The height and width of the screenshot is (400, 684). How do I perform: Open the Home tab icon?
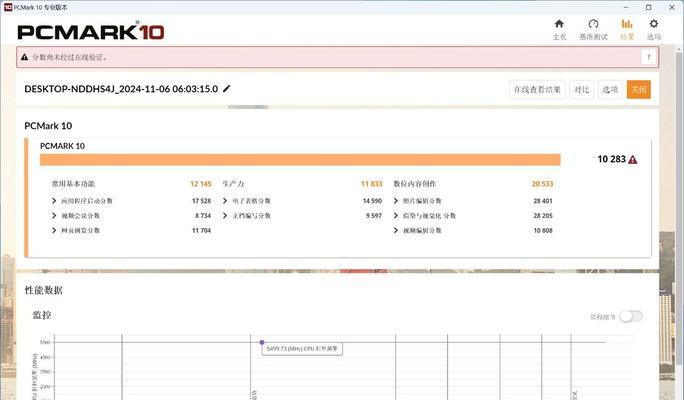point(559,24)
